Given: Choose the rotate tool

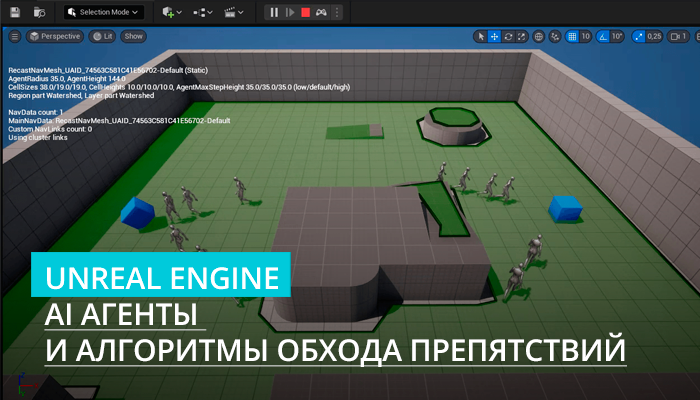Looking at the screenshot, I should pyautogui.click(x=508, y=37).
